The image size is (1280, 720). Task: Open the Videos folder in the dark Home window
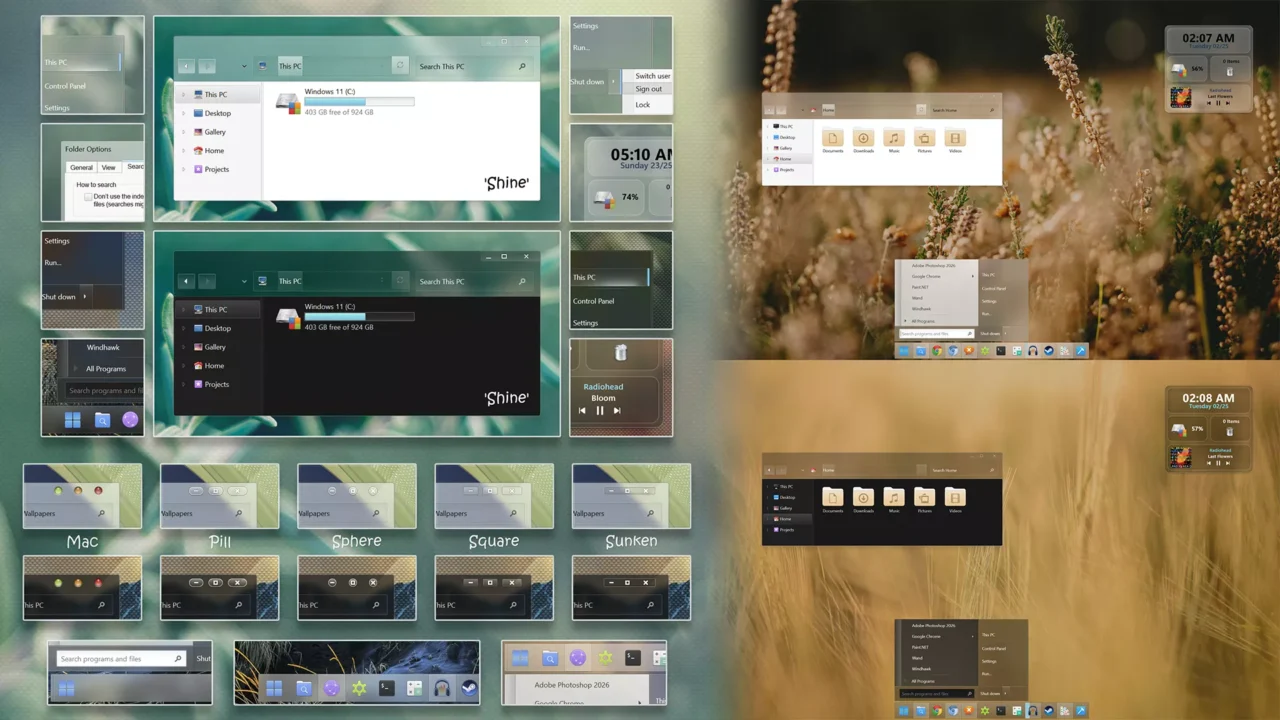[955, 499]
